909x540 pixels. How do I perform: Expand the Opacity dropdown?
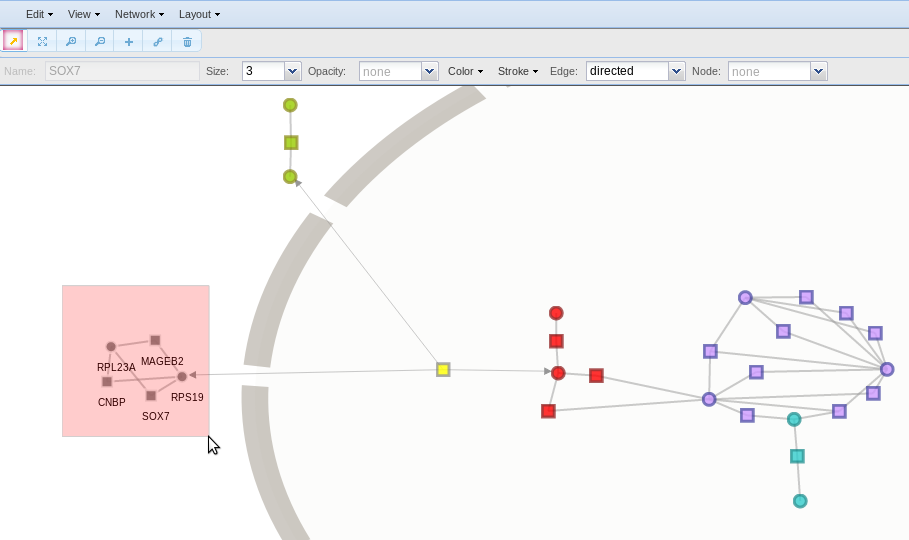coord(429,71)
